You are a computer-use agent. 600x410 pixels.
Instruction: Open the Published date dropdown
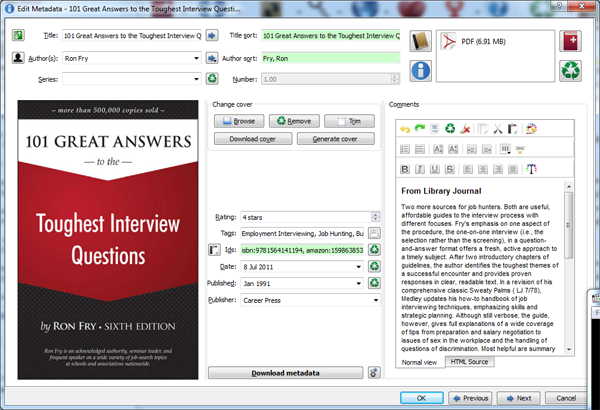tap(359, 284)
